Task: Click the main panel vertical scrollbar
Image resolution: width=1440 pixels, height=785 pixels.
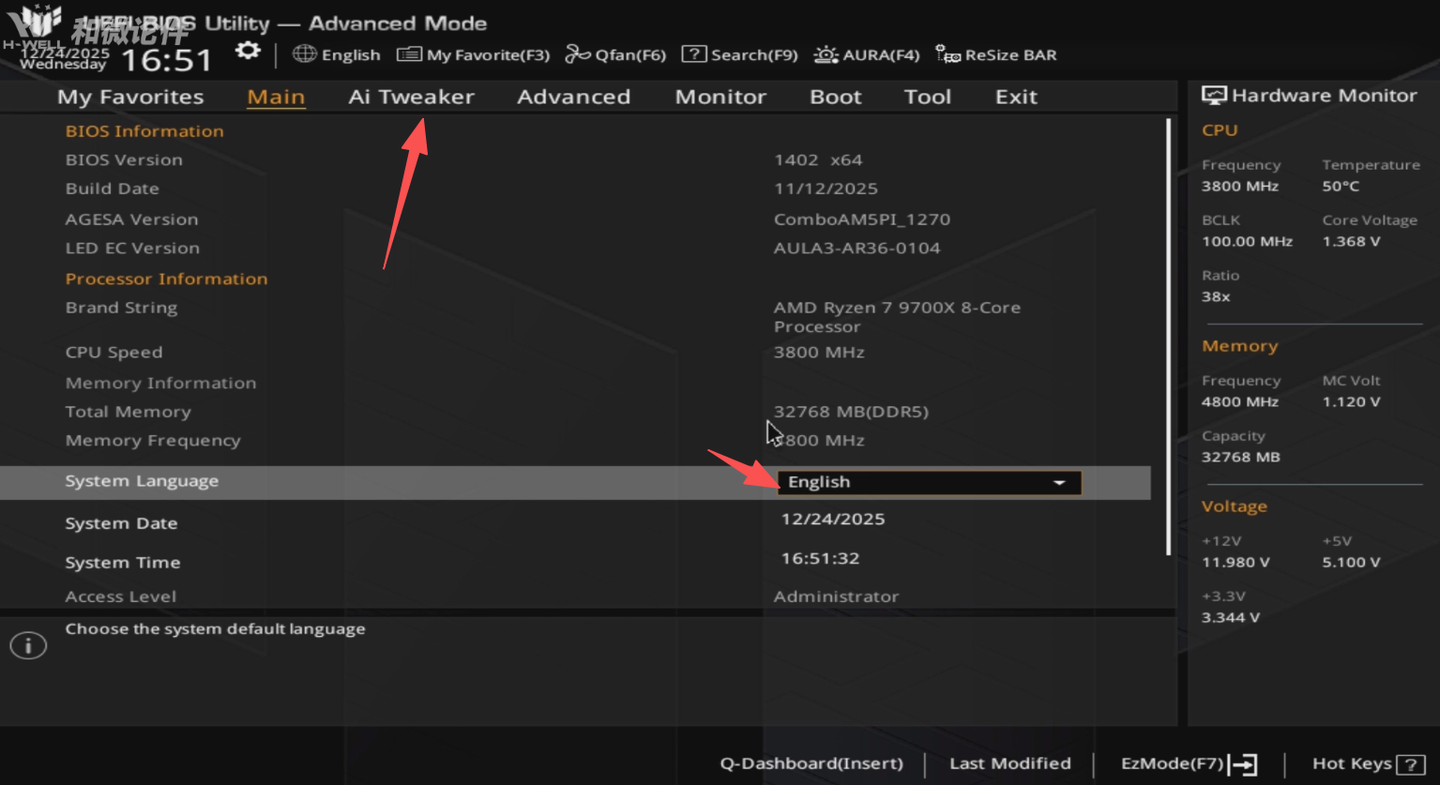Action: 1168,337
